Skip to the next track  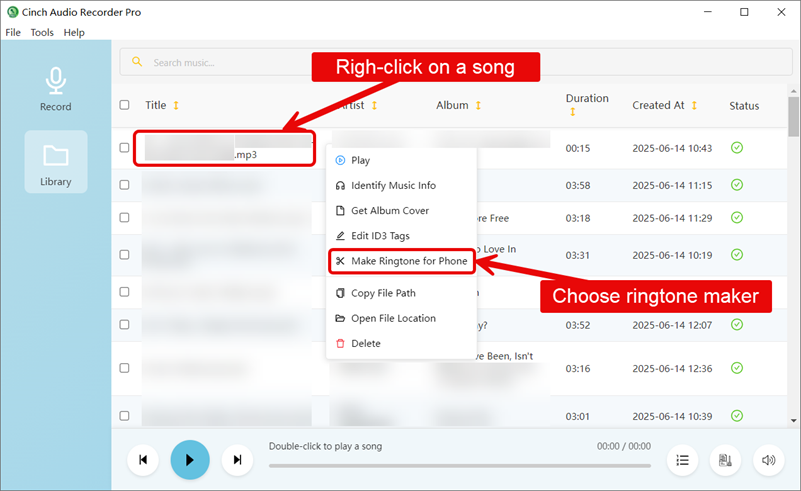click(238, 460)
